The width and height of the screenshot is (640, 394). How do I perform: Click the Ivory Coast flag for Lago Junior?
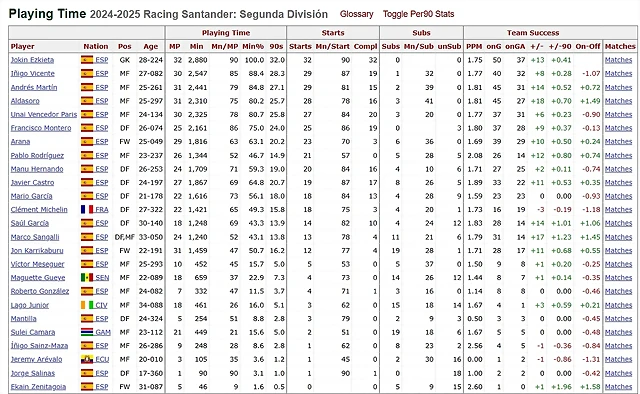click(87, 305)
